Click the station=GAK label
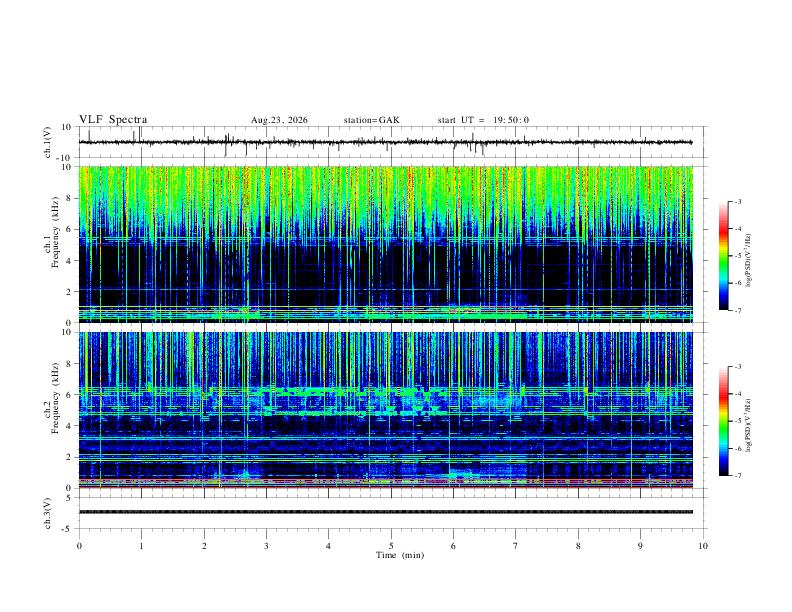The image size is (792, 612). pyautogui.click(x=371, y=120)
